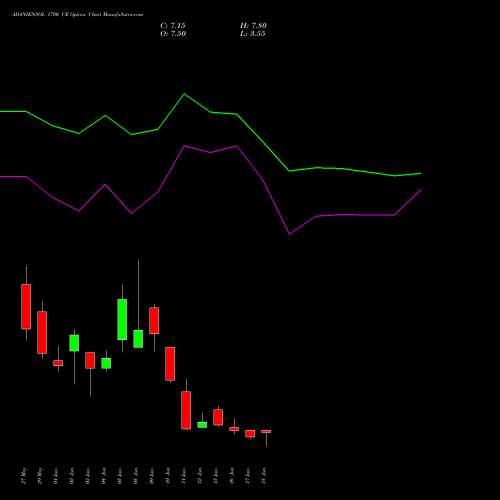The width and height of the screenshot is (500, 500).
Task: Select the close value 'C: 7.15'
Action: pyautogui.click(x=173, y=26)
